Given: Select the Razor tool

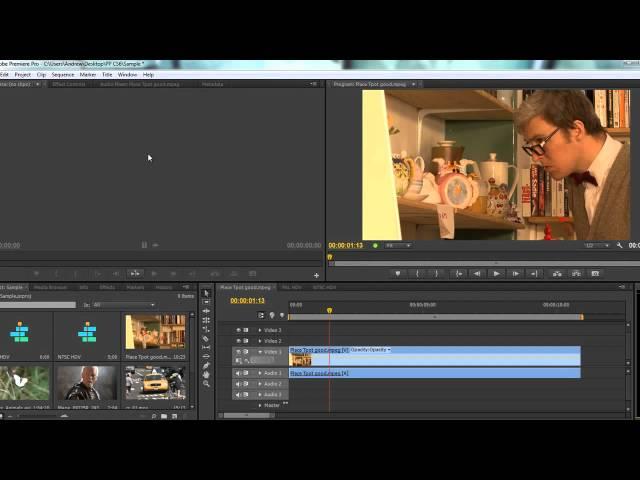Looking at the screenshot, I should pyautogui.click(x=206, y=338).
